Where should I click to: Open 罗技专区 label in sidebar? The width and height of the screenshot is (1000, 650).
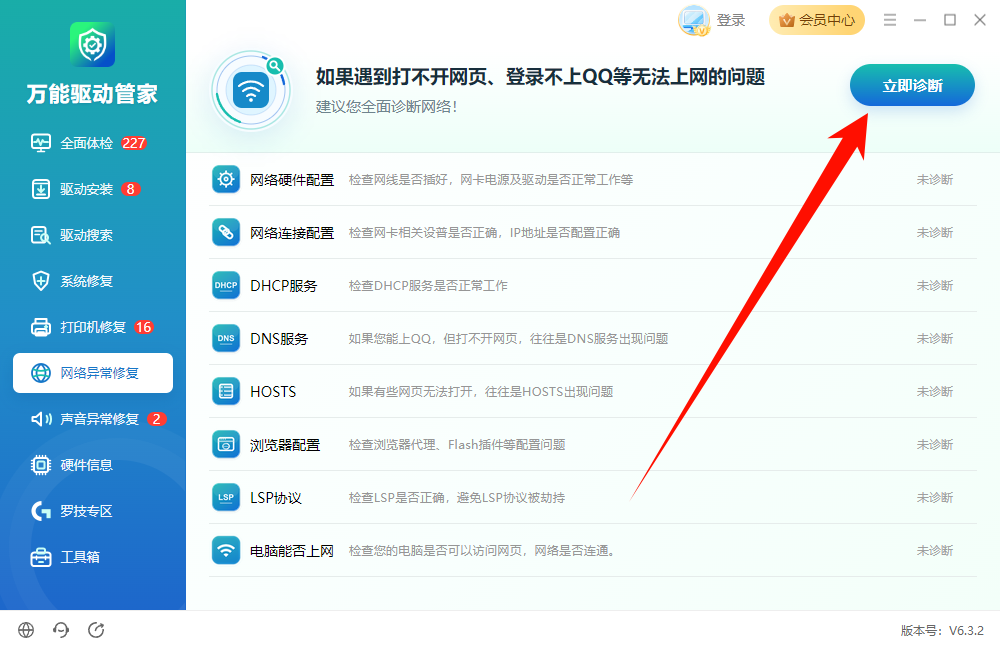[x=86, y=511]
